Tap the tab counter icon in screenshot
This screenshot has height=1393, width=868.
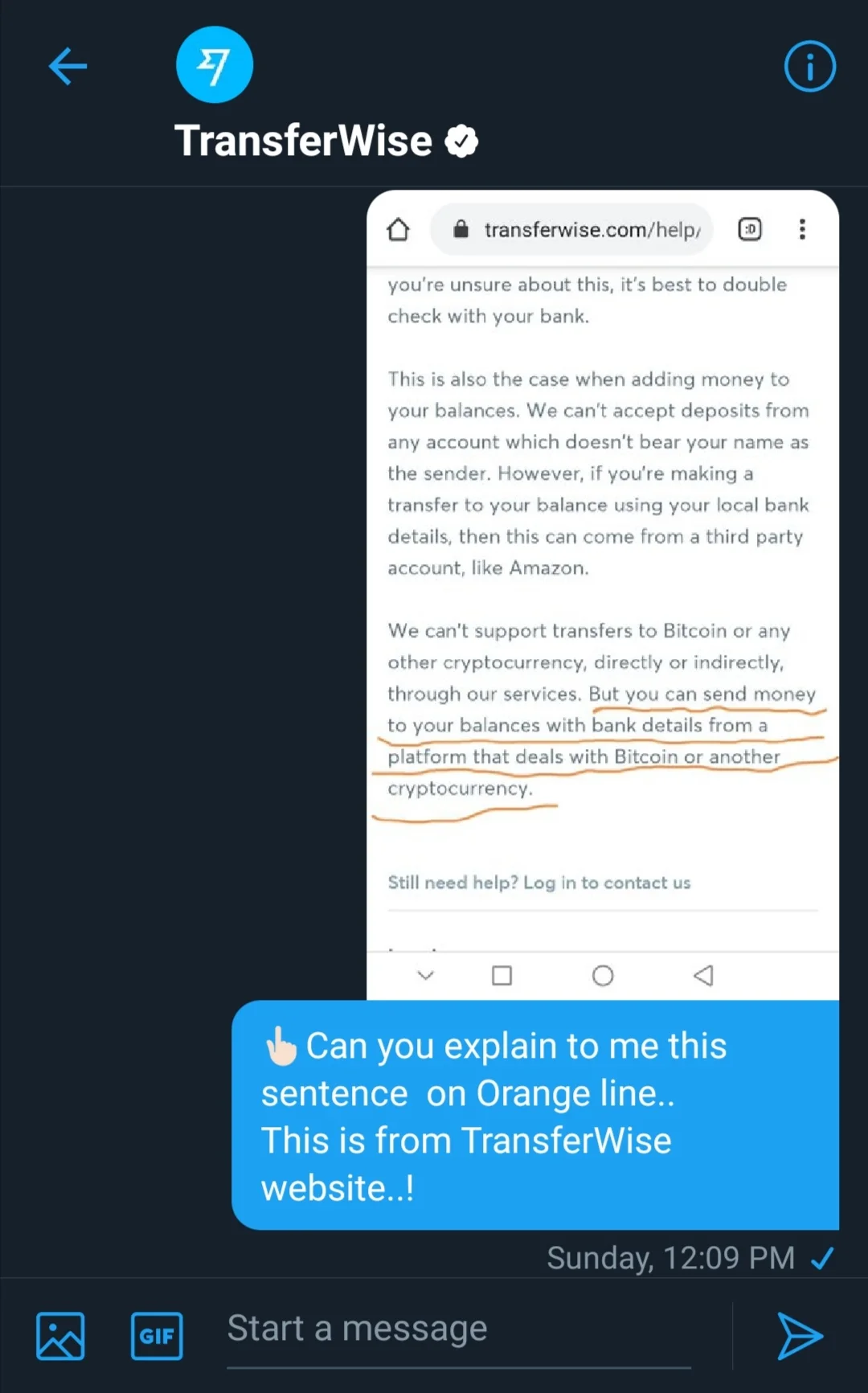[750, 230]
